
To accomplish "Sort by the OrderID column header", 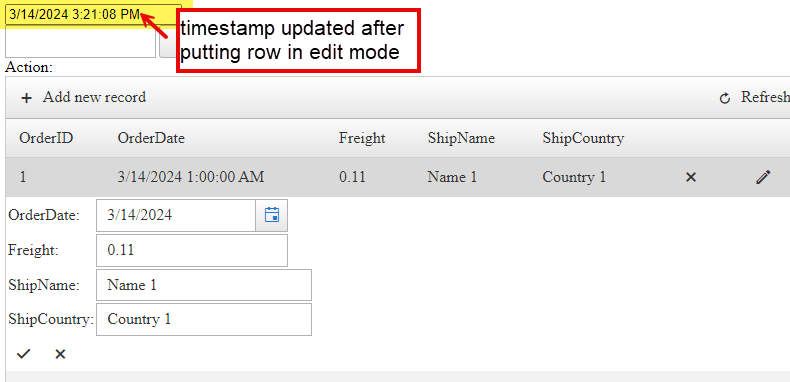I will [46, 138].
